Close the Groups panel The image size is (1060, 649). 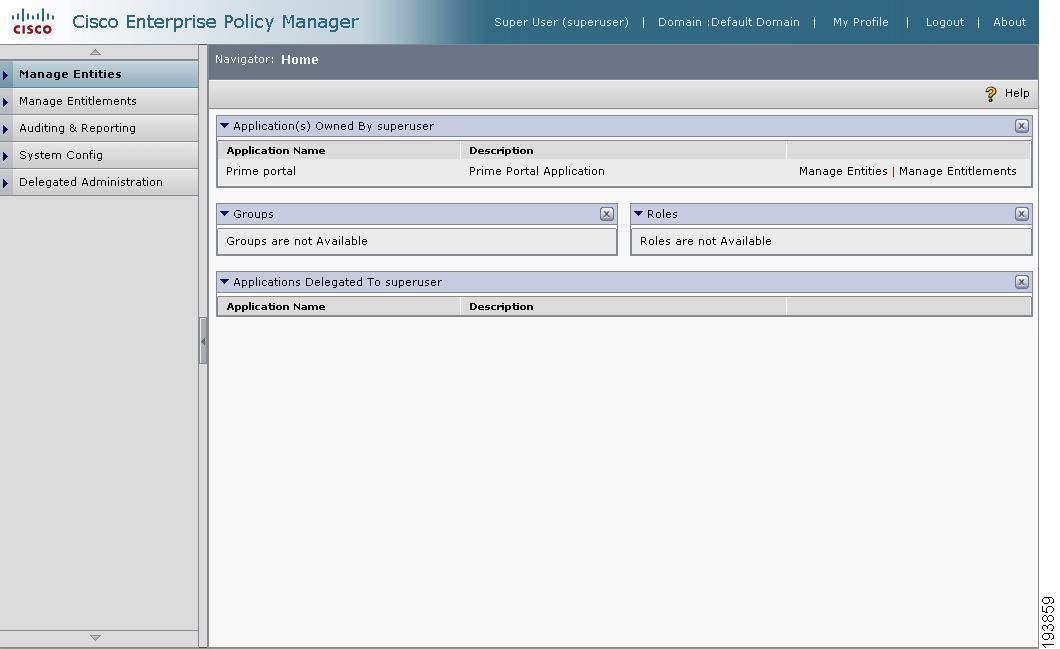point(606,214)
